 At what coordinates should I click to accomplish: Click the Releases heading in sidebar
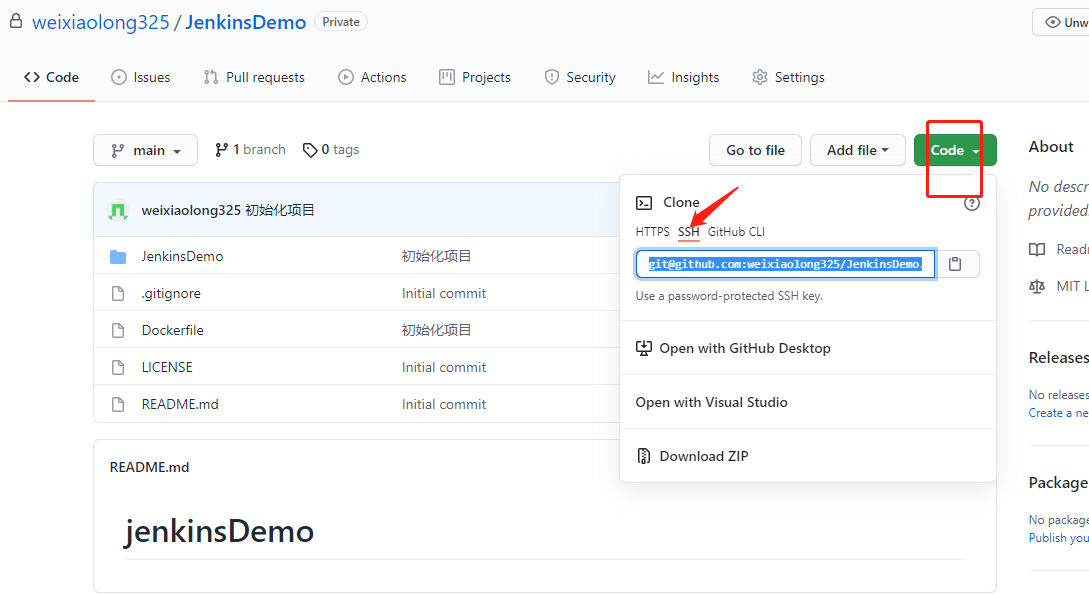point(1058,358)
